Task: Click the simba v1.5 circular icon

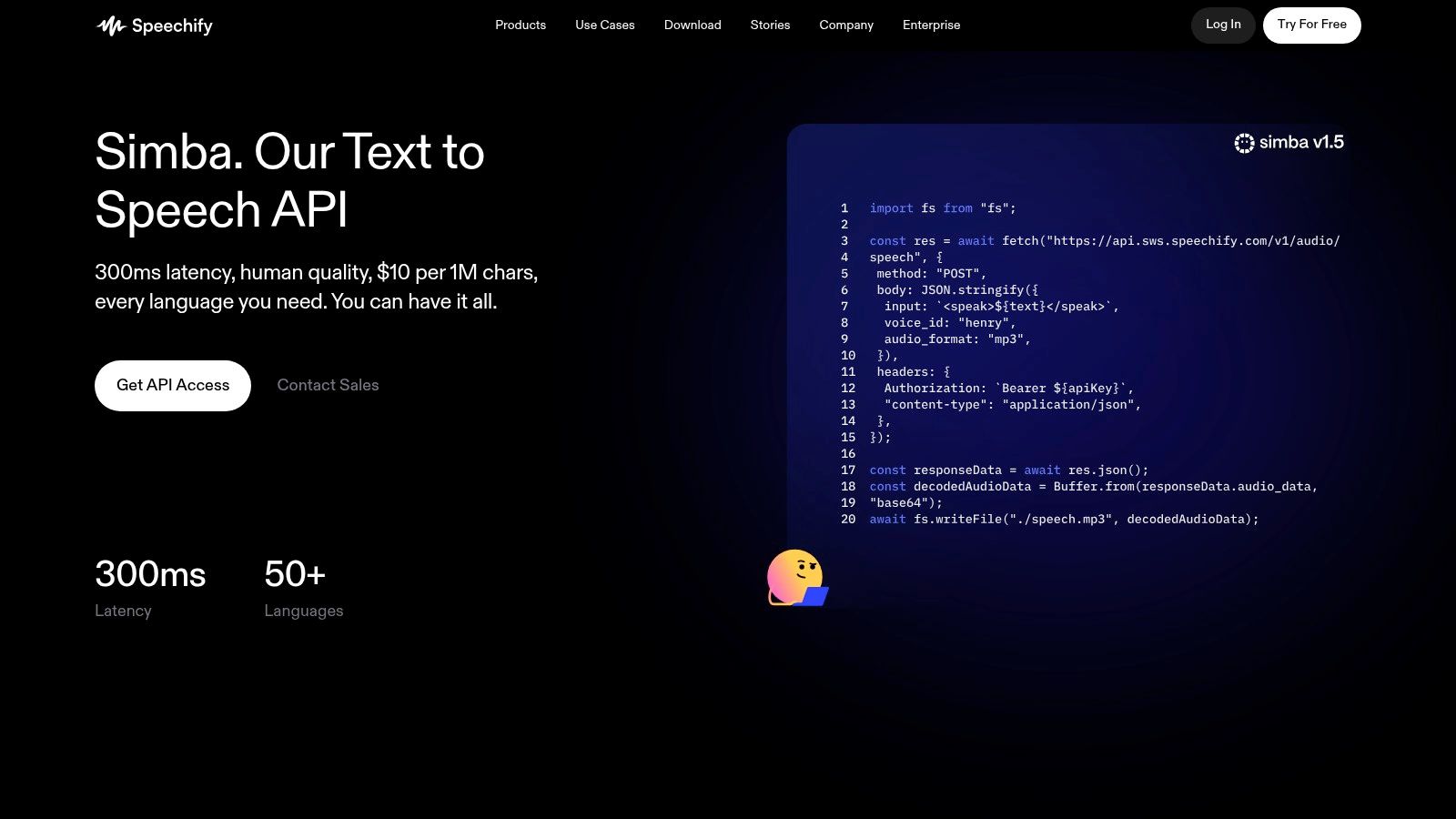Action: 1244,142
